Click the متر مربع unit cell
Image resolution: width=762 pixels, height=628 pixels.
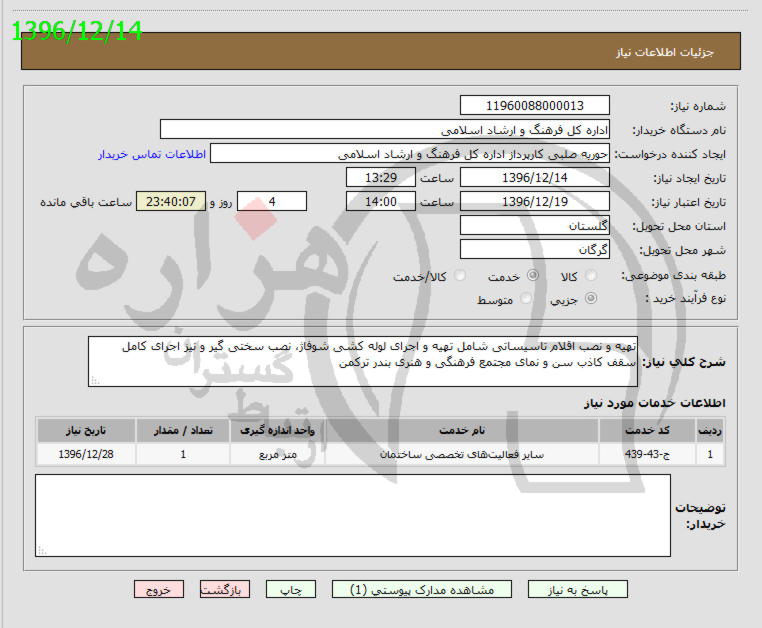point(277,454)
